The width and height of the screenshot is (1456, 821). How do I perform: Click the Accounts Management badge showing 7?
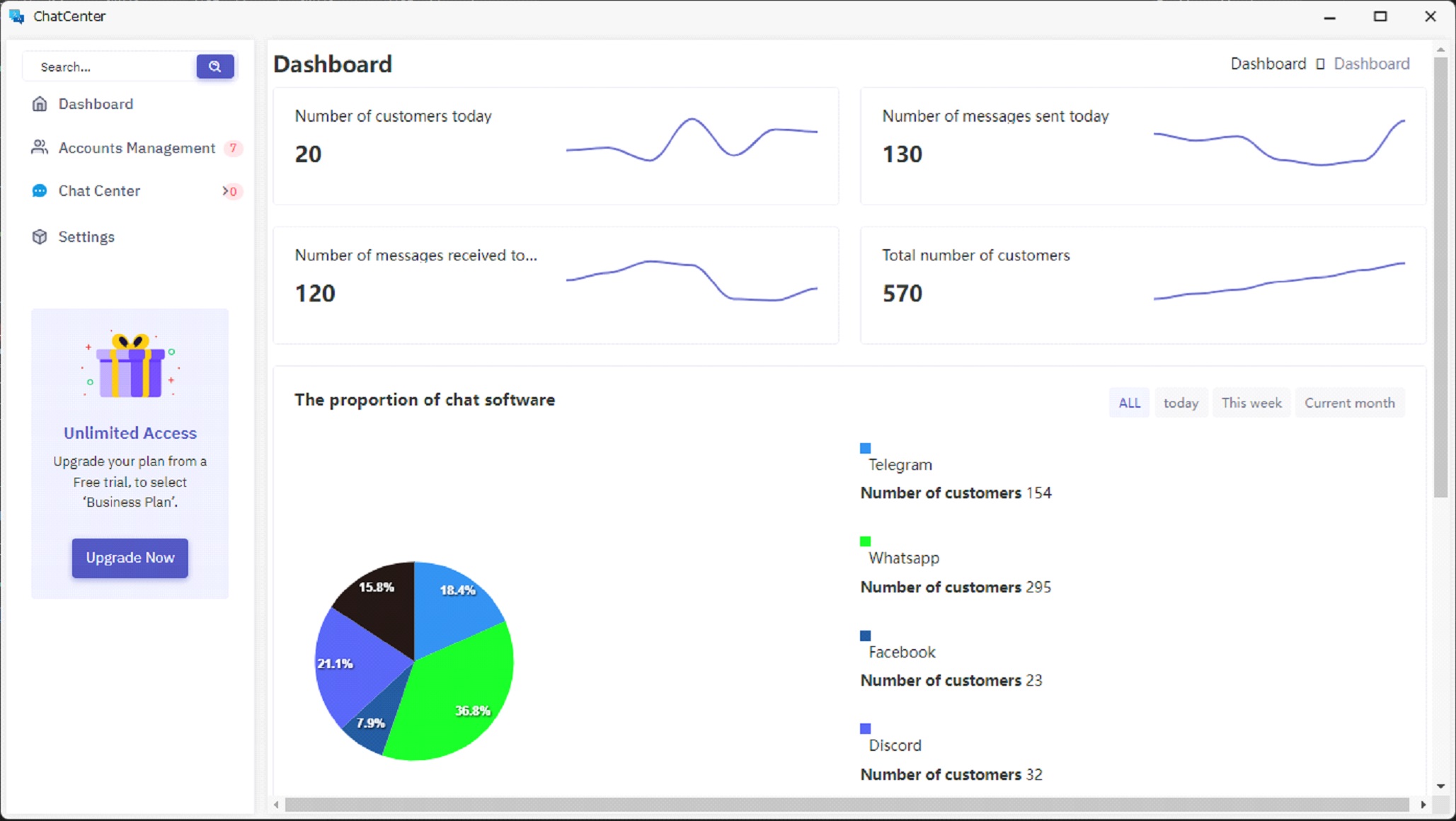pyautogui.click(x=233, y=148)
